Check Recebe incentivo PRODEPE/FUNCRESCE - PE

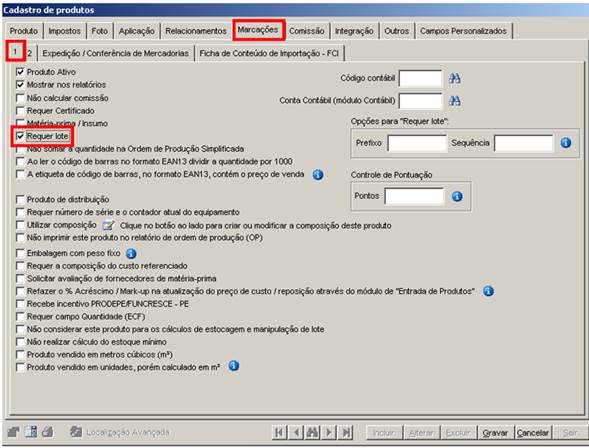[20, 304]
